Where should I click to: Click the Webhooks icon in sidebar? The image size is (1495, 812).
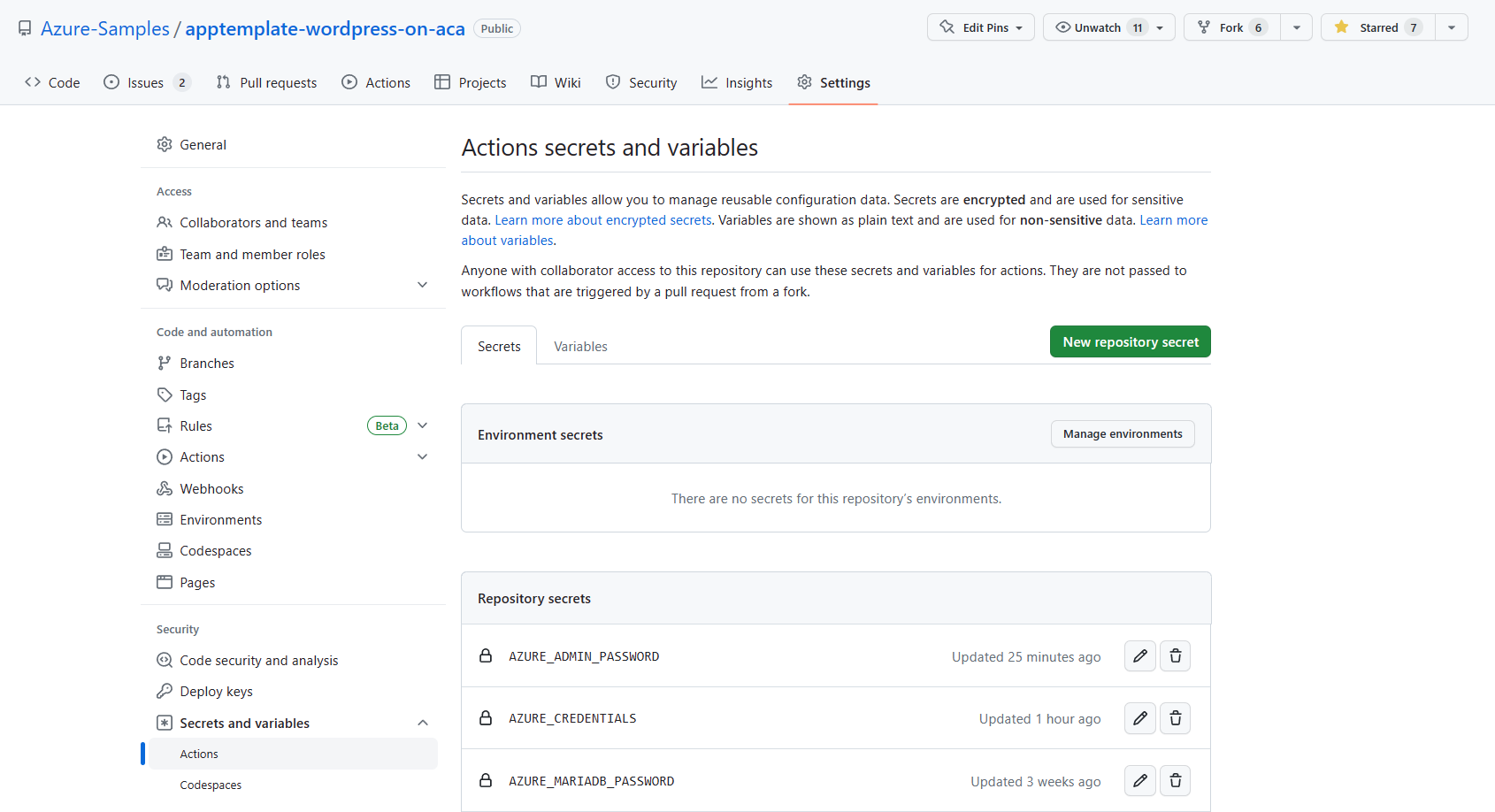pos(165,489)
